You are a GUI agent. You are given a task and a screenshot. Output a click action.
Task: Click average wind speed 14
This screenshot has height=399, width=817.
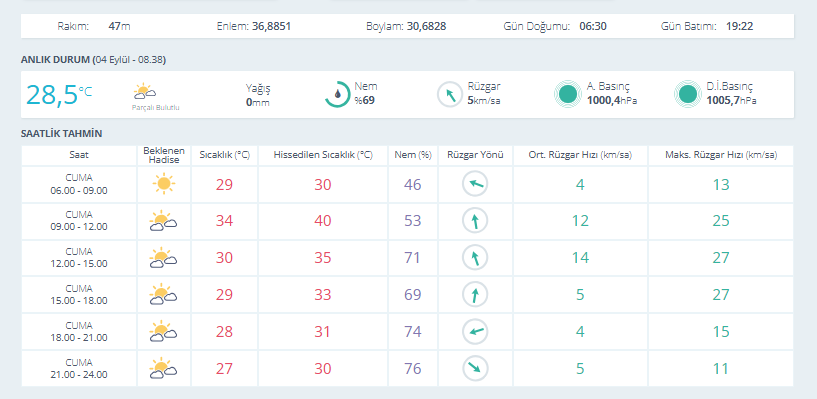[x=580, y=258]
